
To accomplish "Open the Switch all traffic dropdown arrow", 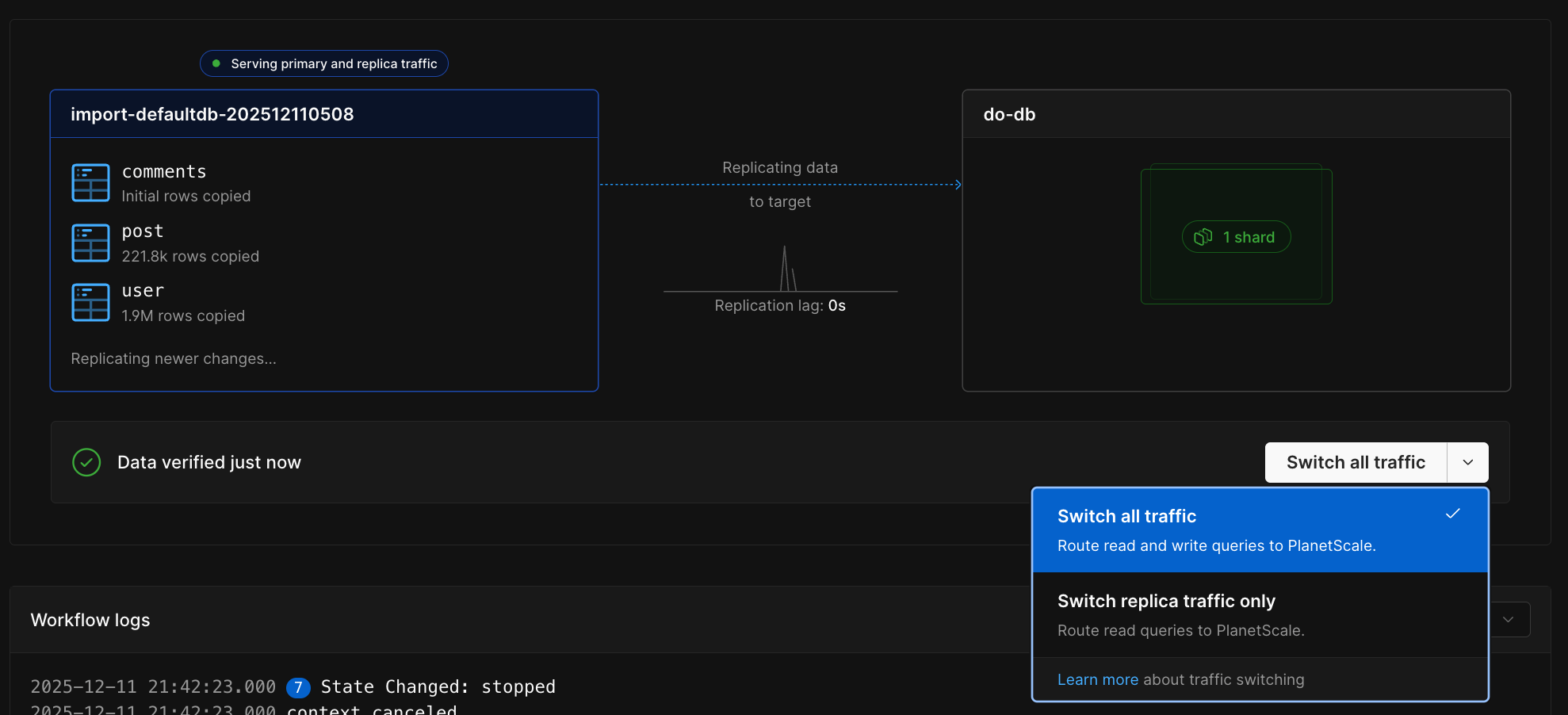I will 1468,462.
